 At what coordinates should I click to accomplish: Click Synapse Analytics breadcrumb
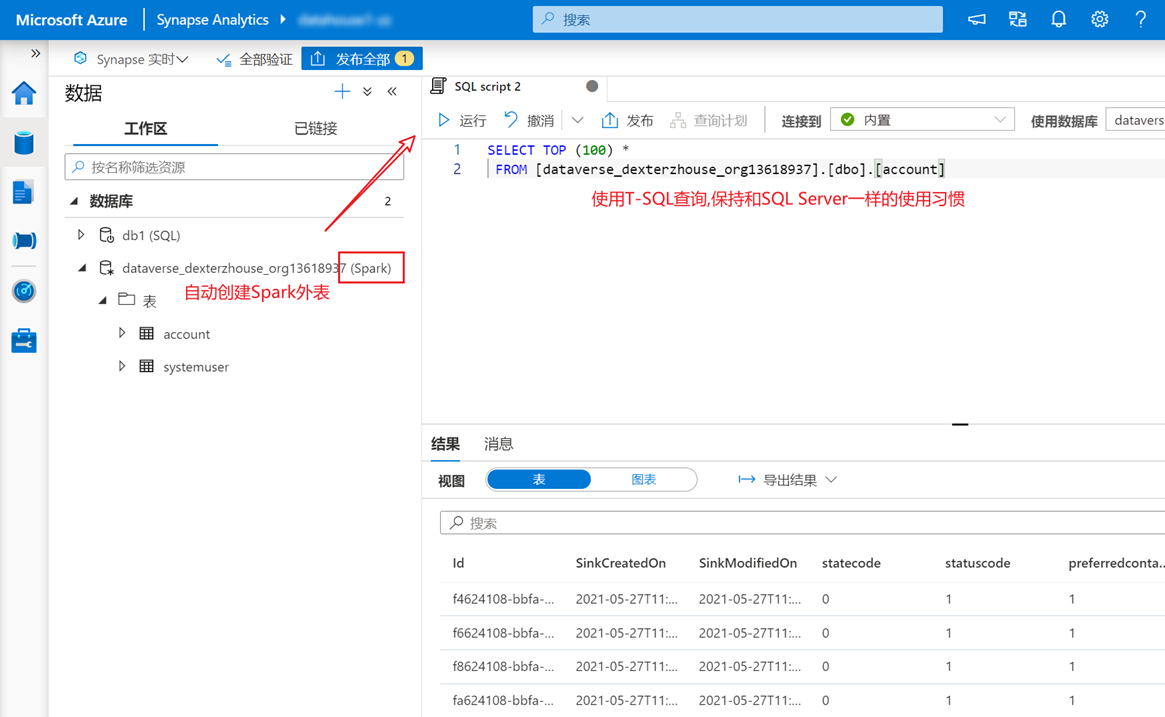pyautogui.click(x=212, y=20)
